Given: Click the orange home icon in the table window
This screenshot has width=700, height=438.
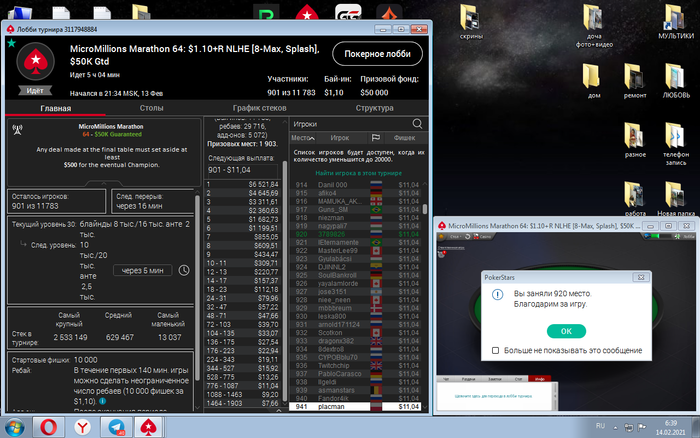Looking at the screenshot, I should coord(442,236).
